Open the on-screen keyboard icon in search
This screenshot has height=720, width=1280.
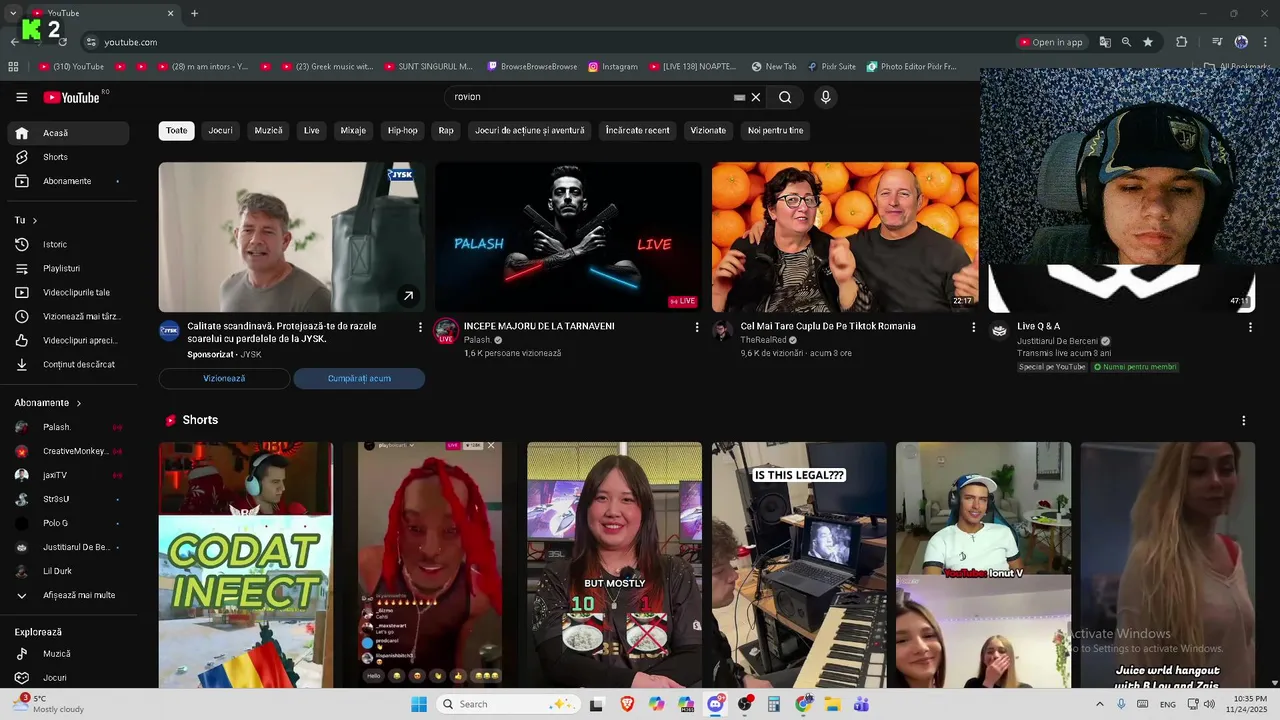(739, 97)
